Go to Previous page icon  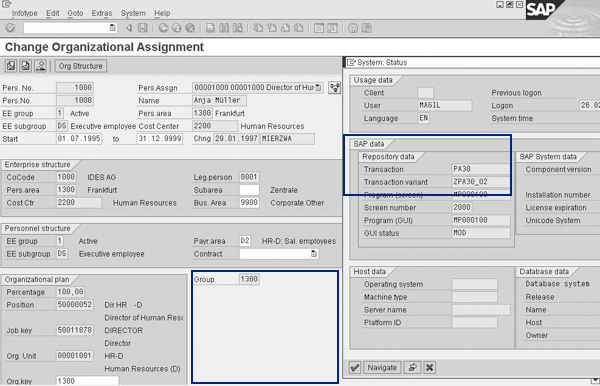pos(272,28)
